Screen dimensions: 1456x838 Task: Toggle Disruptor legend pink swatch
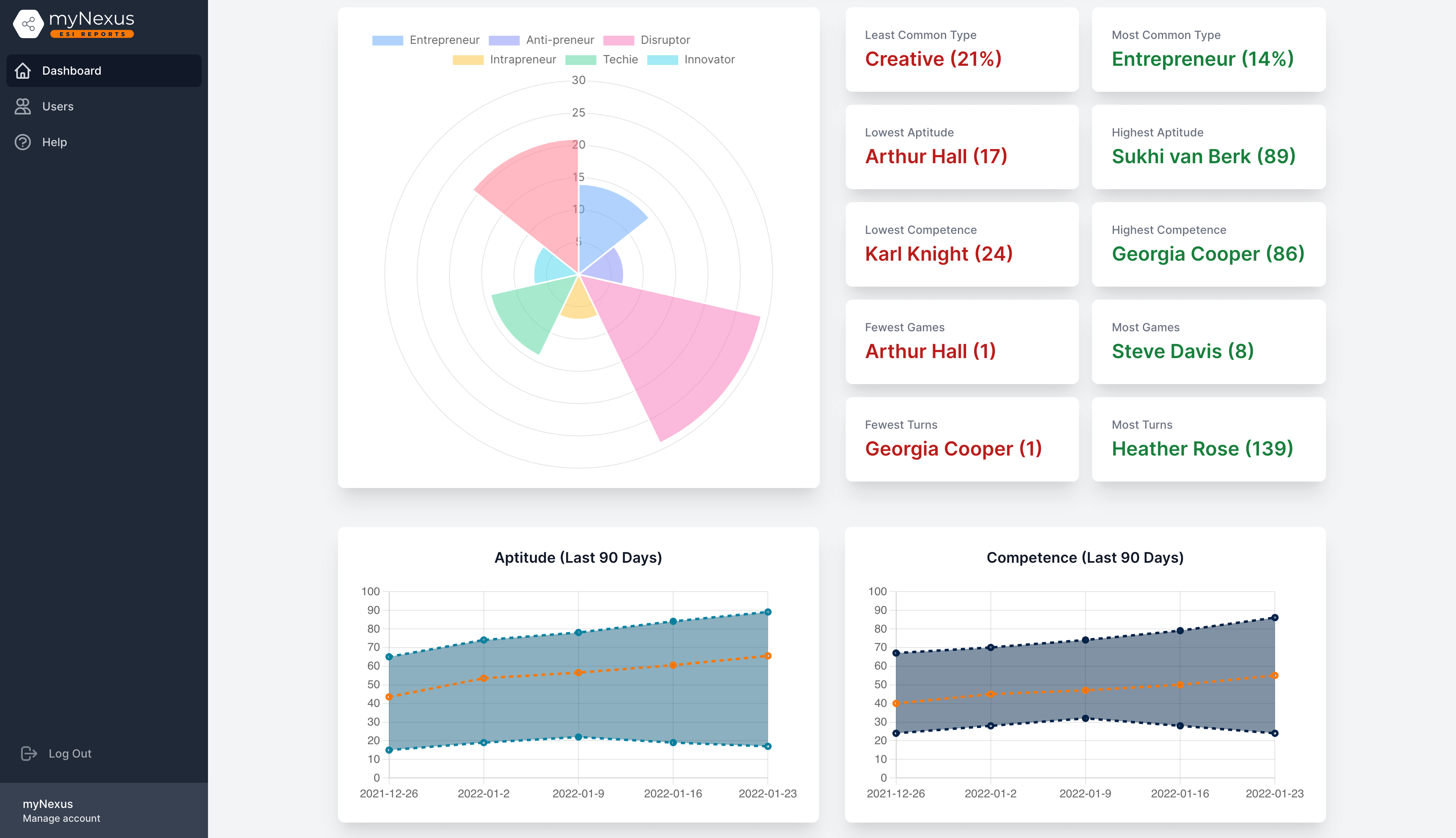(x=618, y=40)
